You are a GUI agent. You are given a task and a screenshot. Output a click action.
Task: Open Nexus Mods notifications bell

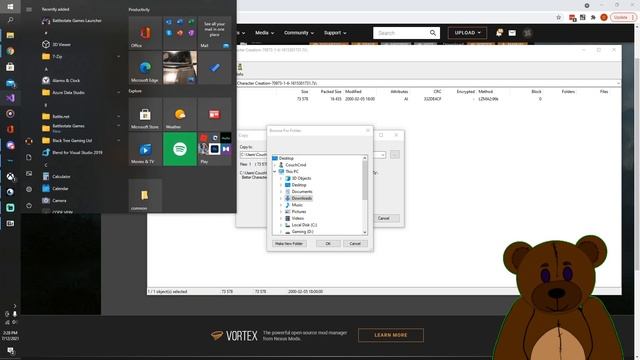(x=499, y=33)
